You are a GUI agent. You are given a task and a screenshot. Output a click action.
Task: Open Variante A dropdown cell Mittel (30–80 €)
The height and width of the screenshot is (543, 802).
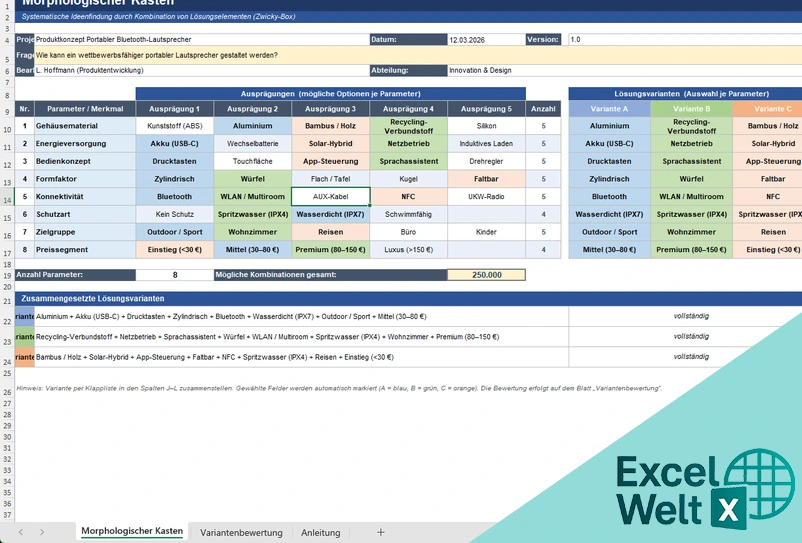pos(609,250)
